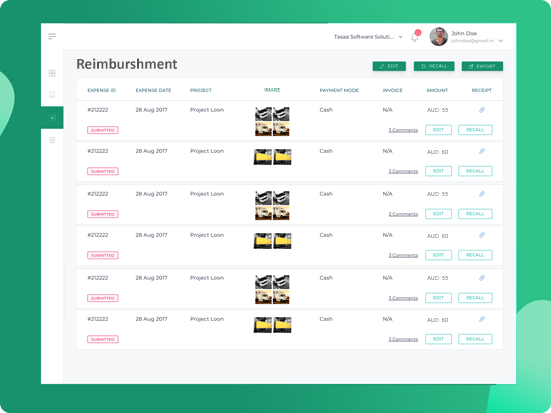Click the green Edit button at top
This screenshot has height=413, width=551.
(389, 66)
